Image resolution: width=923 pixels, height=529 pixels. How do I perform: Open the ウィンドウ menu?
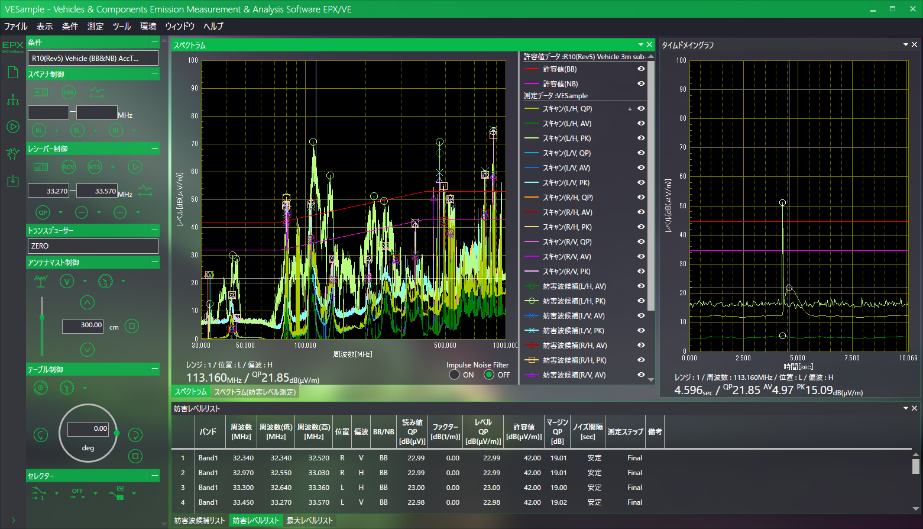[x=180, y=26]
